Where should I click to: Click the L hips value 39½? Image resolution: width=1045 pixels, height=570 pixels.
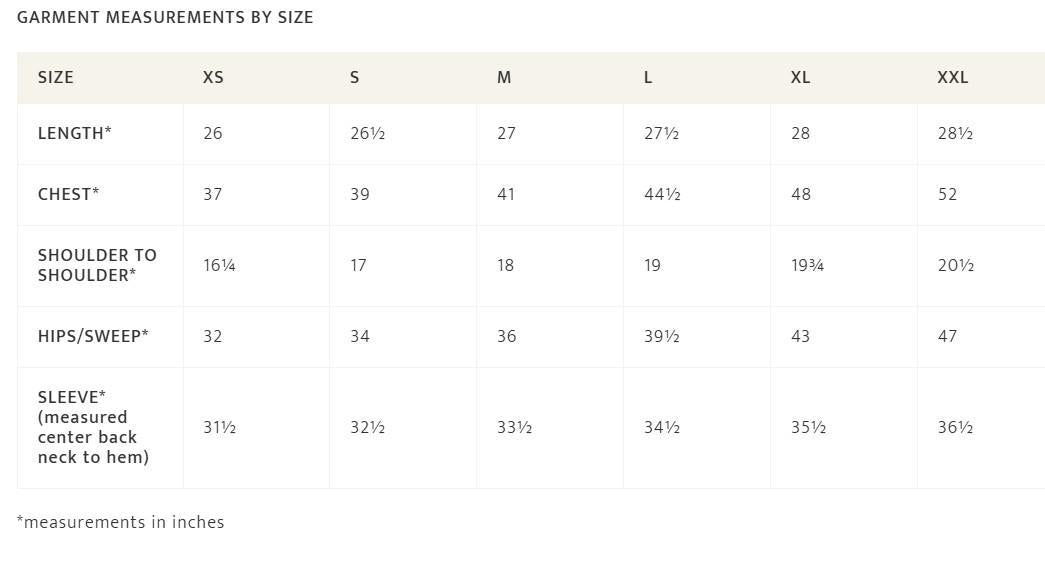coord(662,336)
